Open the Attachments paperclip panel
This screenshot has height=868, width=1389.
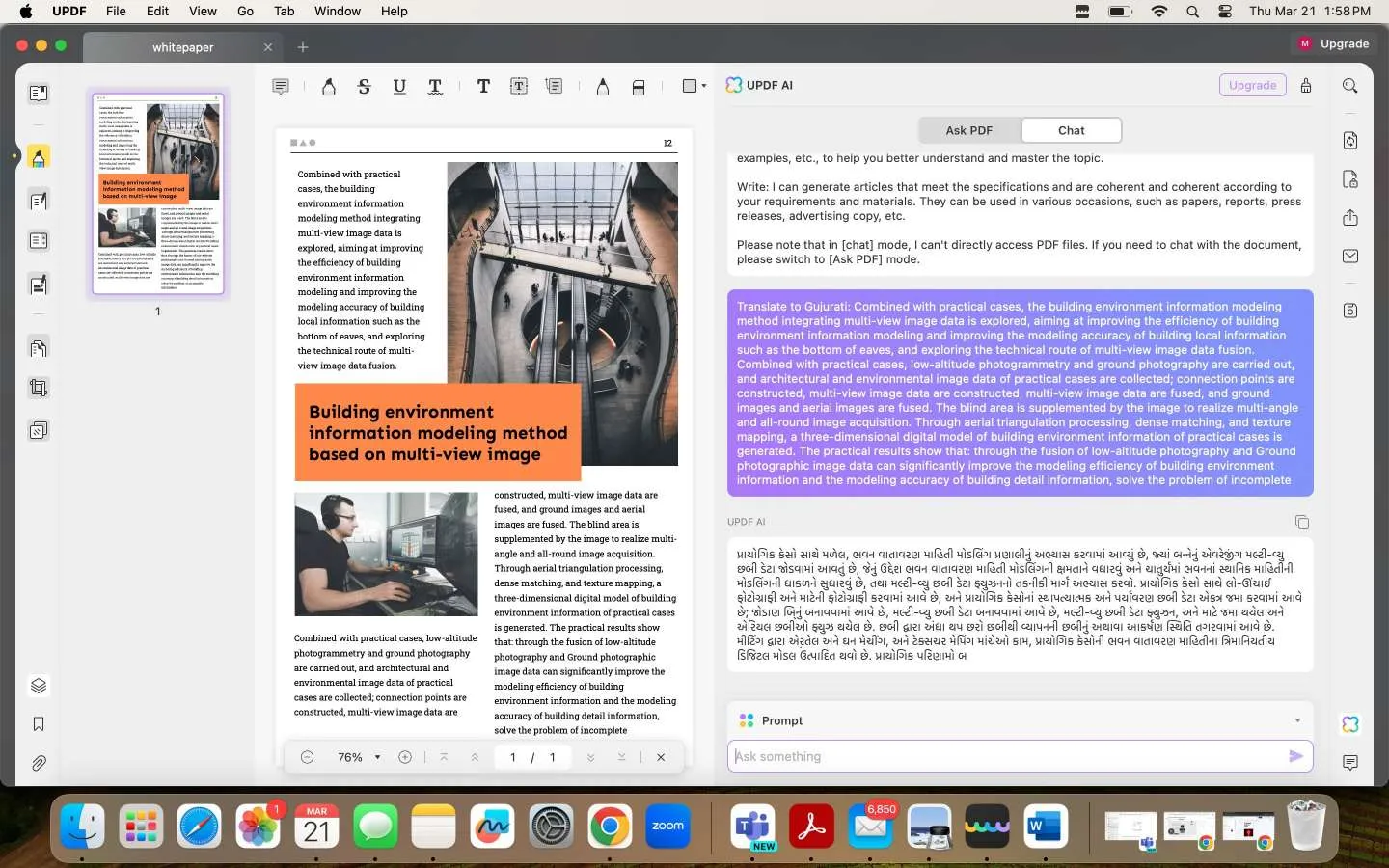(x=39, y=764)
